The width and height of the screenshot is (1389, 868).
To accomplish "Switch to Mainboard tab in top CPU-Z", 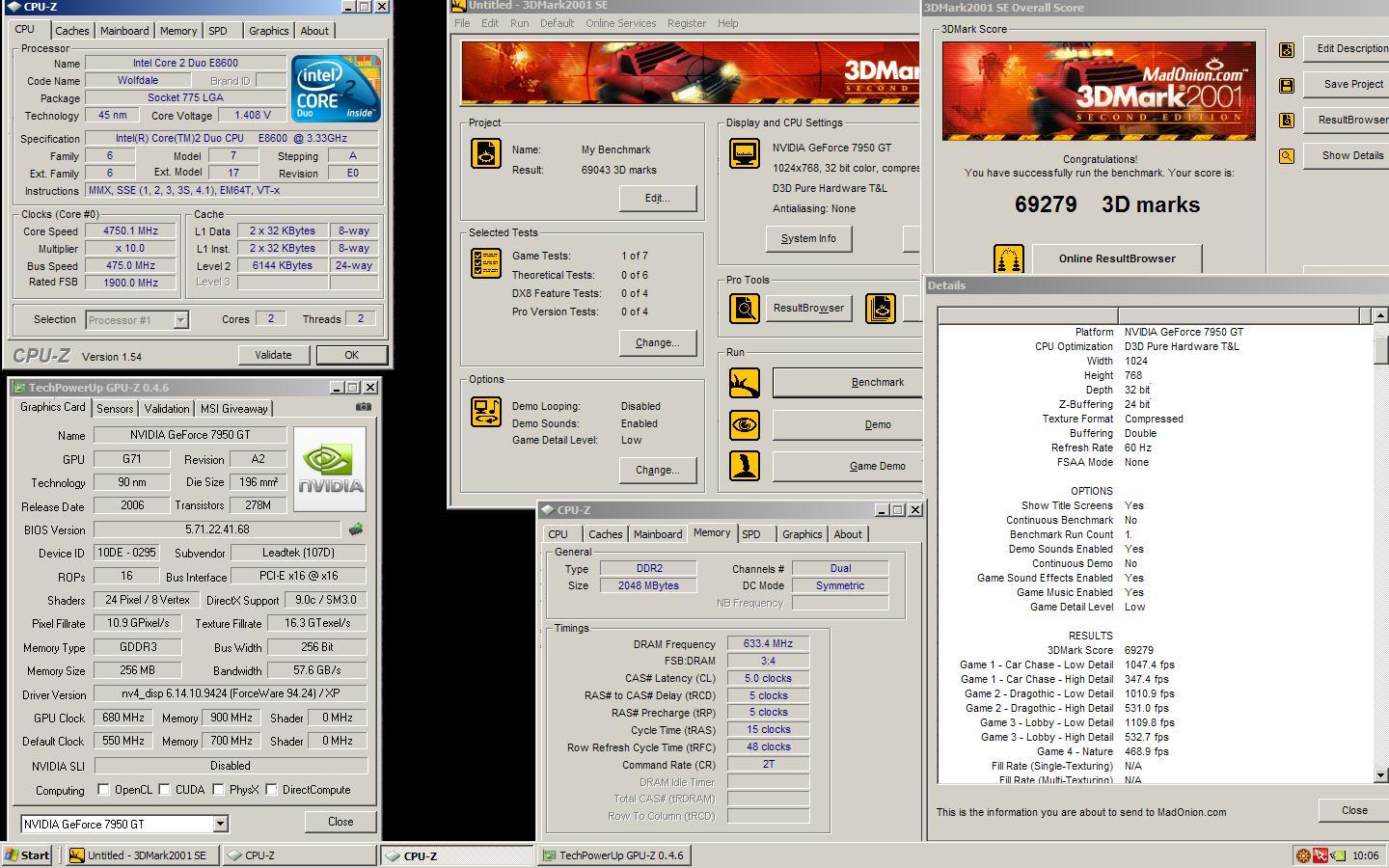I will (x=124, y=31).
